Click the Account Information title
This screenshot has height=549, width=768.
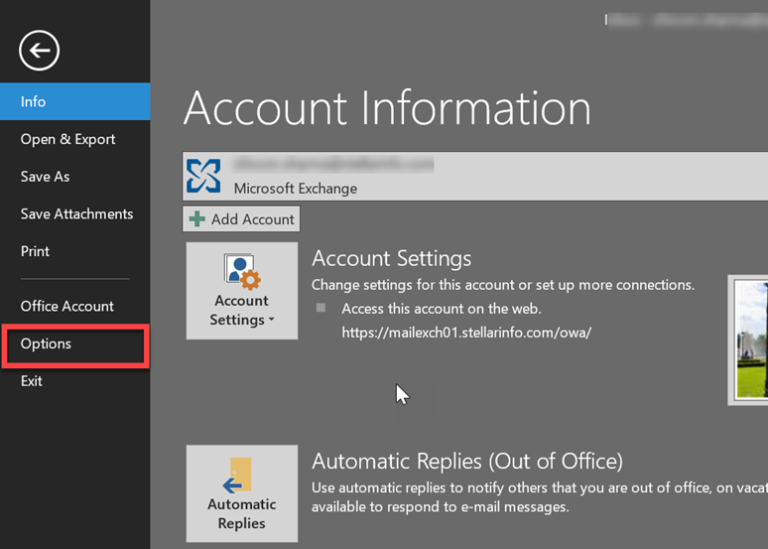pyautogui.click(x=387, y=108)
